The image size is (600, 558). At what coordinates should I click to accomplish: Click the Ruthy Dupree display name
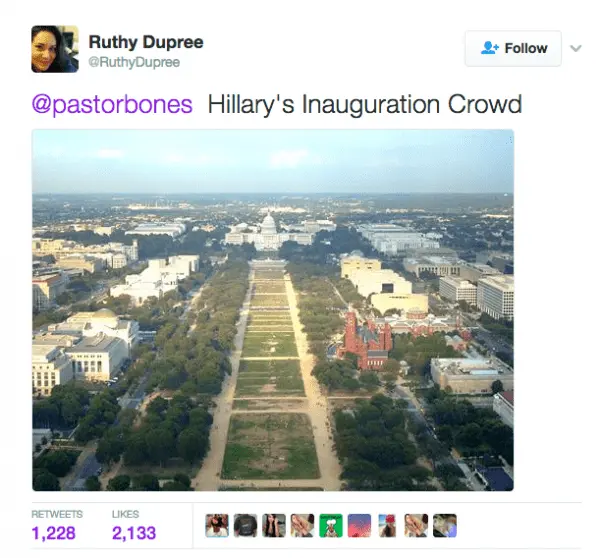coord(146,42)
